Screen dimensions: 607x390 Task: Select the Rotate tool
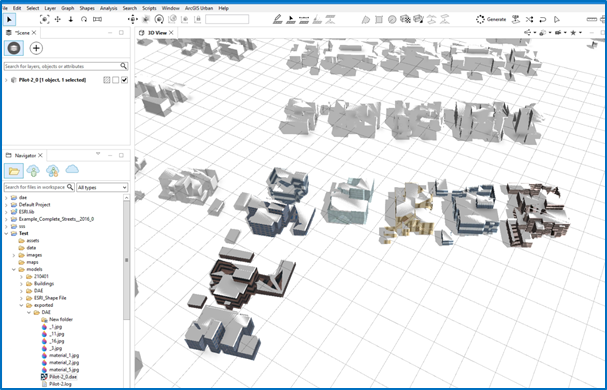click(x=84, y=19)
